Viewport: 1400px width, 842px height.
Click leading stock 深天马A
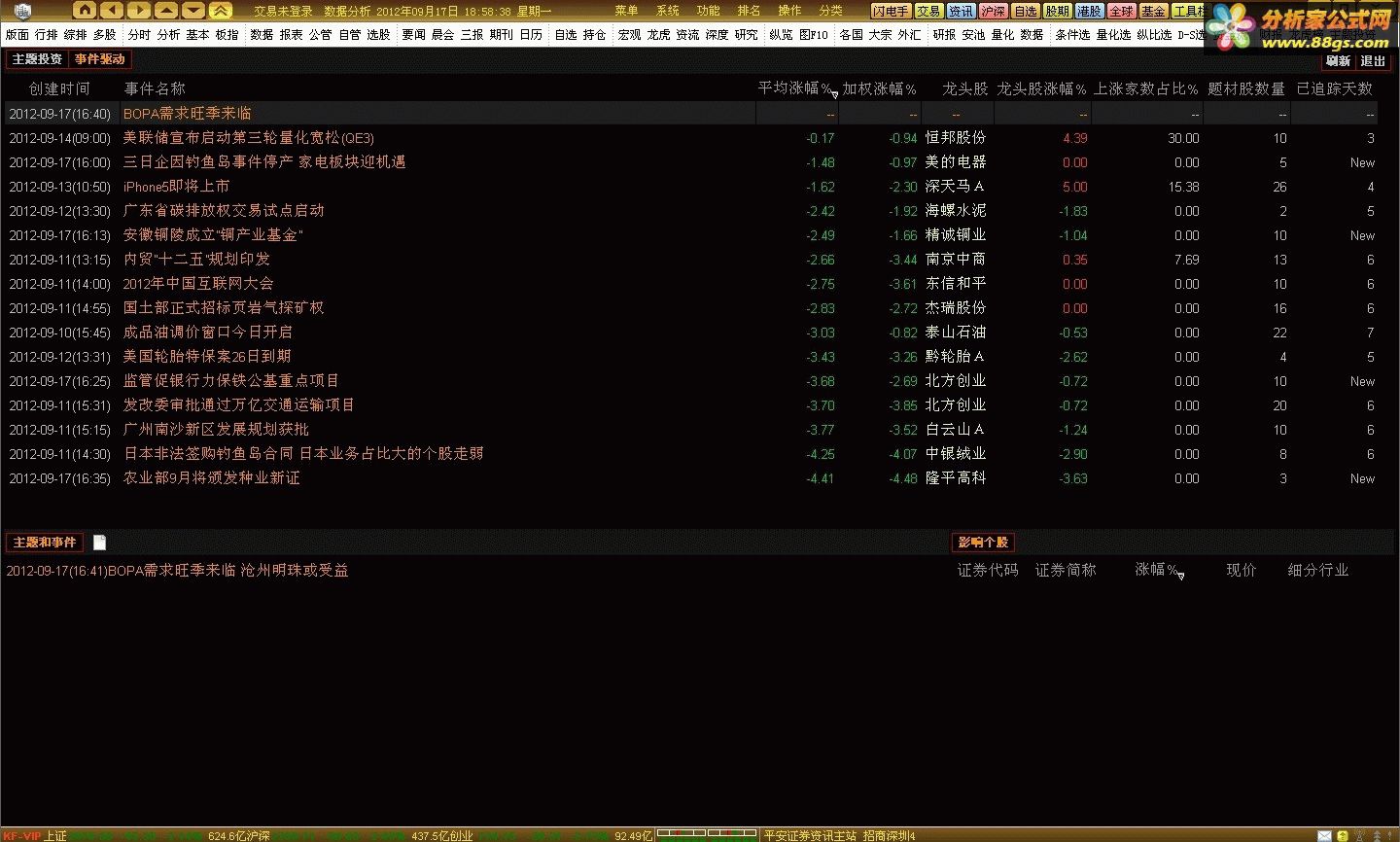[955, 187]
